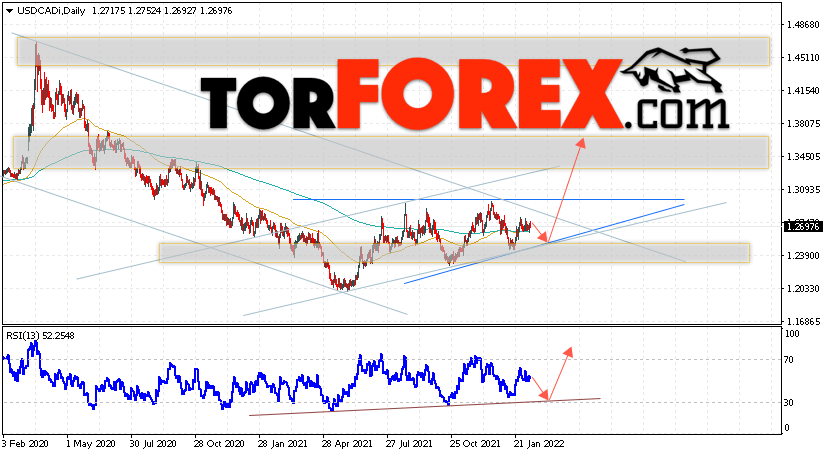Click the 28 Jan 2021 date label
Image resolution: width=827 pixels, height=455 pixels.
tap(283, 444)
